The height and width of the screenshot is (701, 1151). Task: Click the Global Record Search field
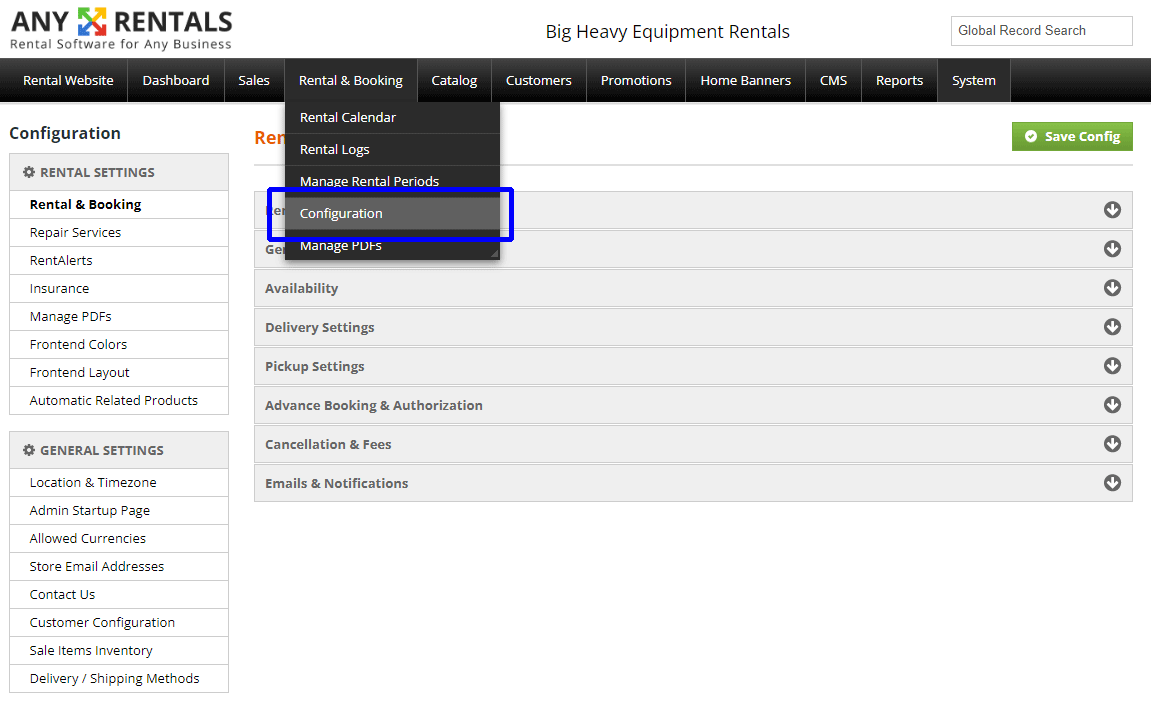[x=1041, y=31]
